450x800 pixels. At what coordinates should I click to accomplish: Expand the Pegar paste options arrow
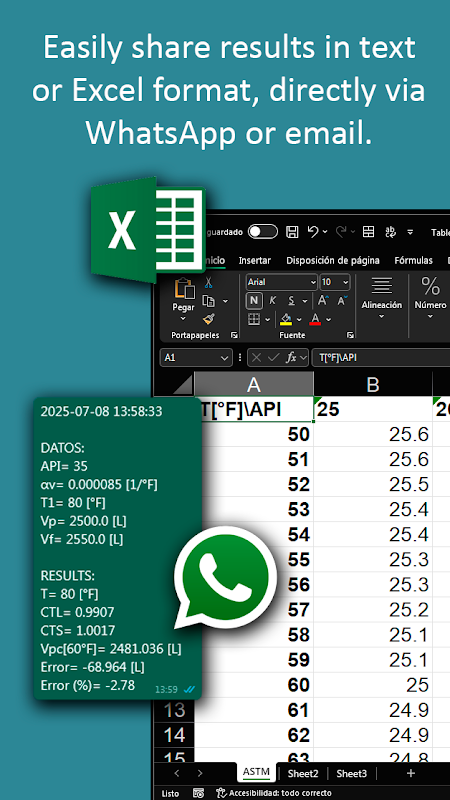pos(183,319)
